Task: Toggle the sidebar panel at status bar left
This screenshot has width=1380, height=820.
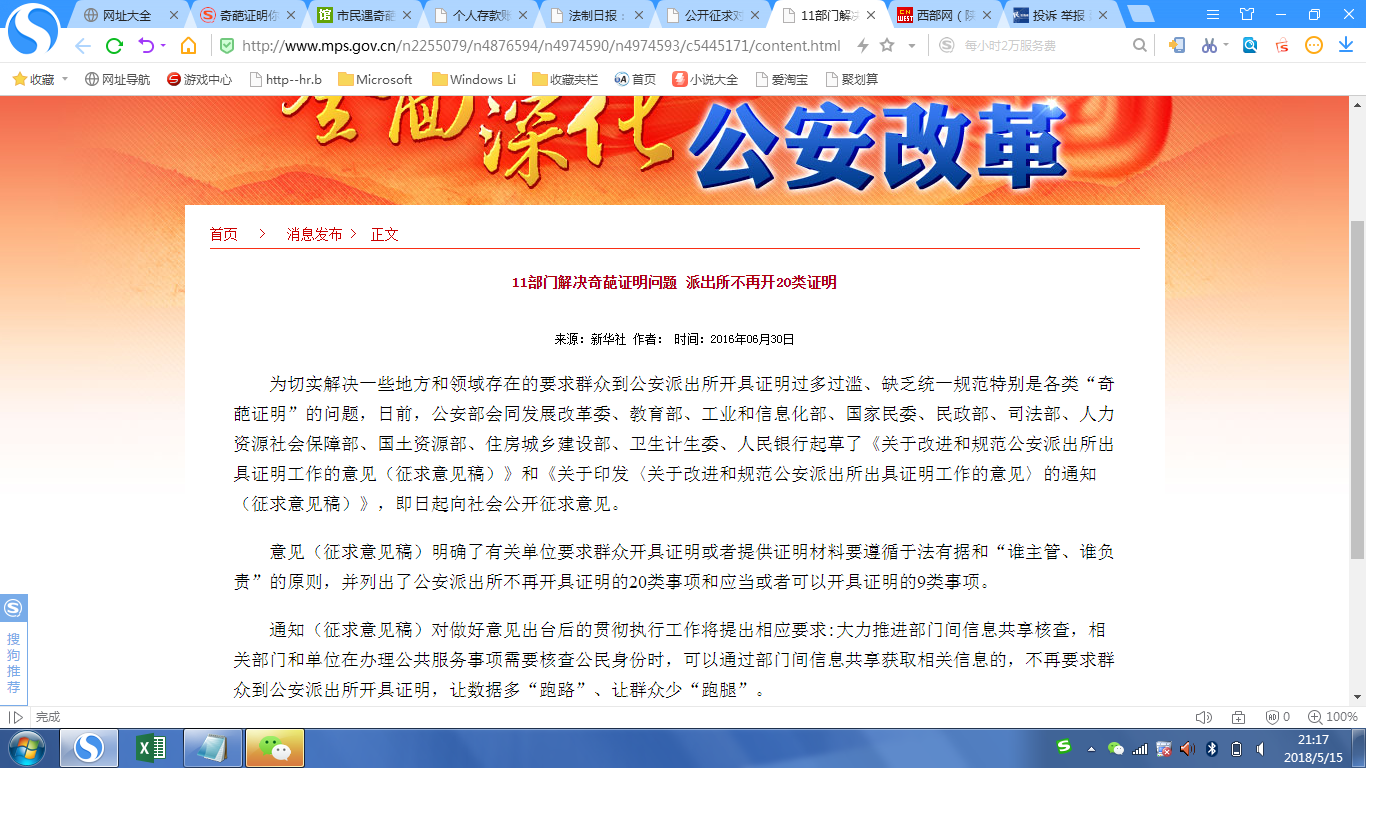Action: pyautogui.click(x=15, y=717)
